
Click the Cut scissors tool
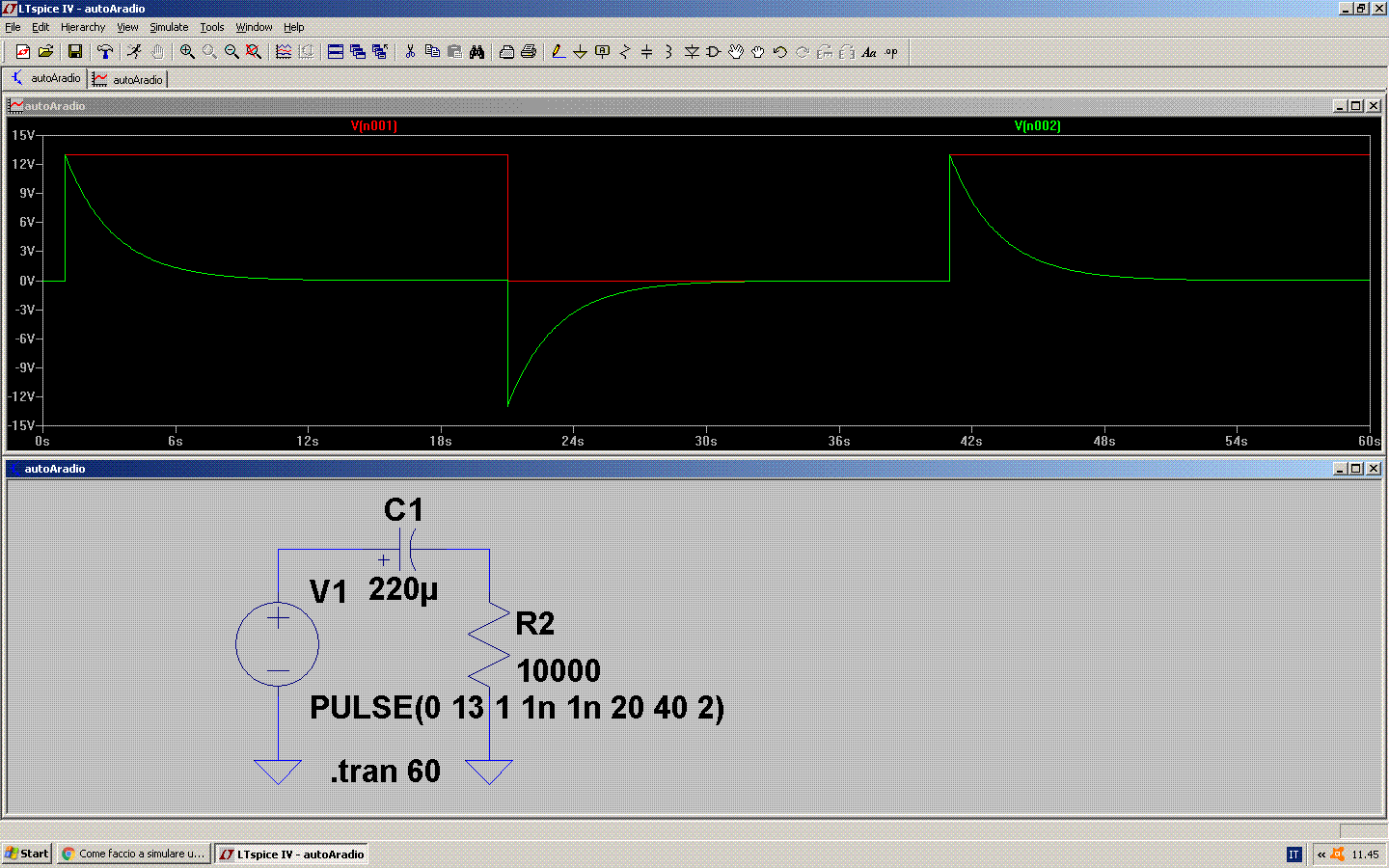[410, 52]
